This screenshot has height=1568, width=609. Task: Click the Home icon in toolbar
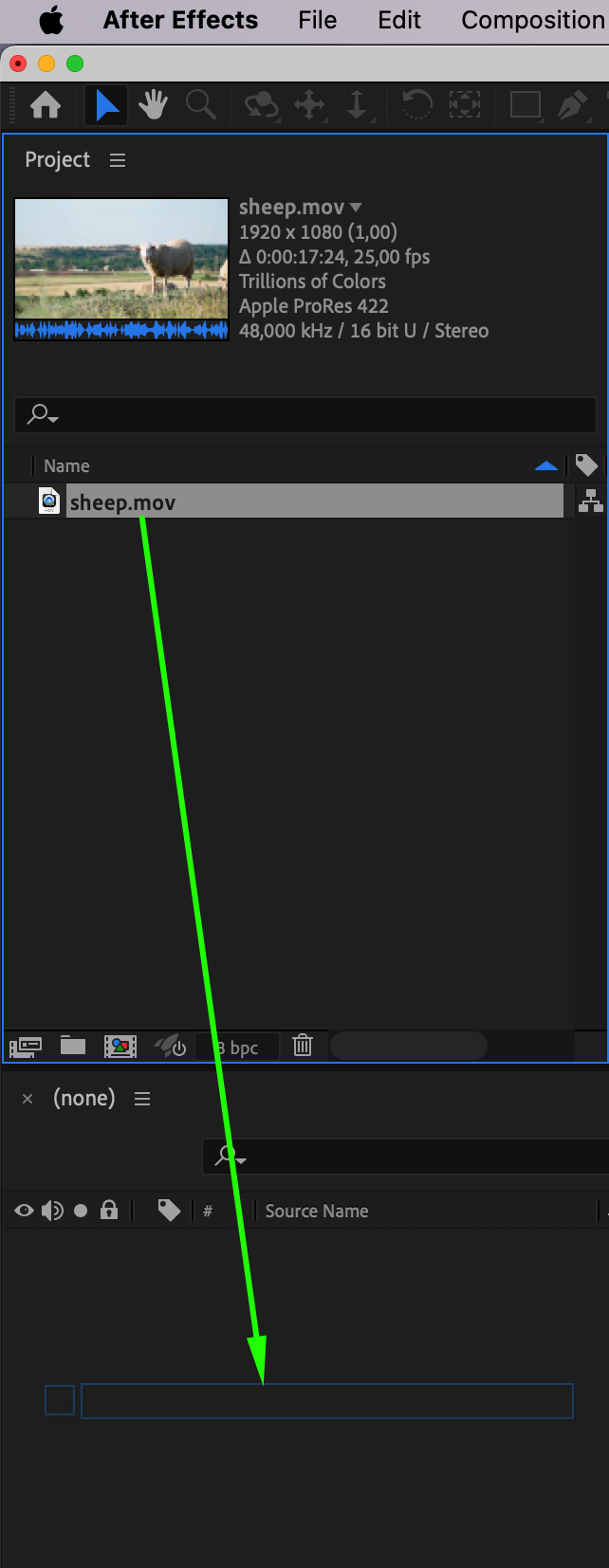pos(46,105)
